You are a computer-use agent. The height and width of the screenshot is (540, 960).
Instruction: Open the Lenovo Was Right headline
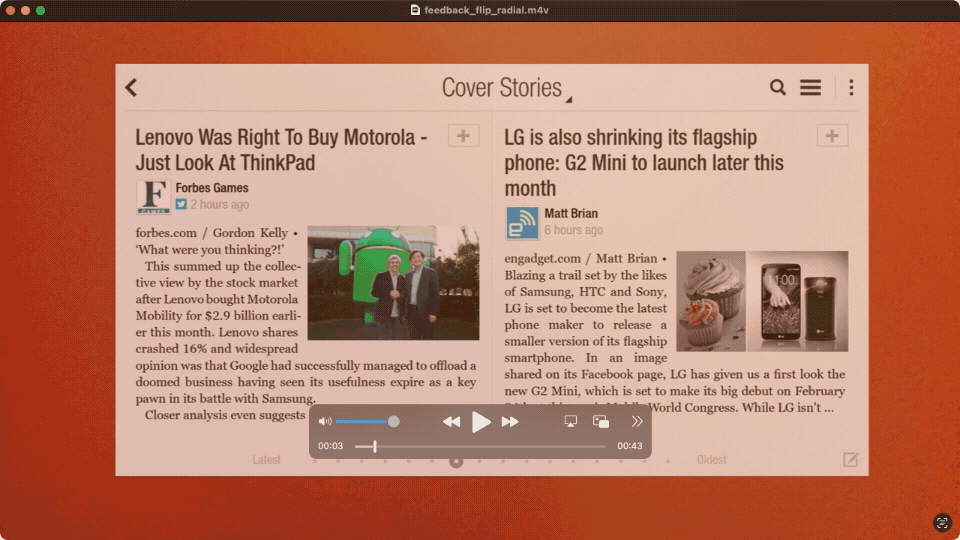pos(281,150)
